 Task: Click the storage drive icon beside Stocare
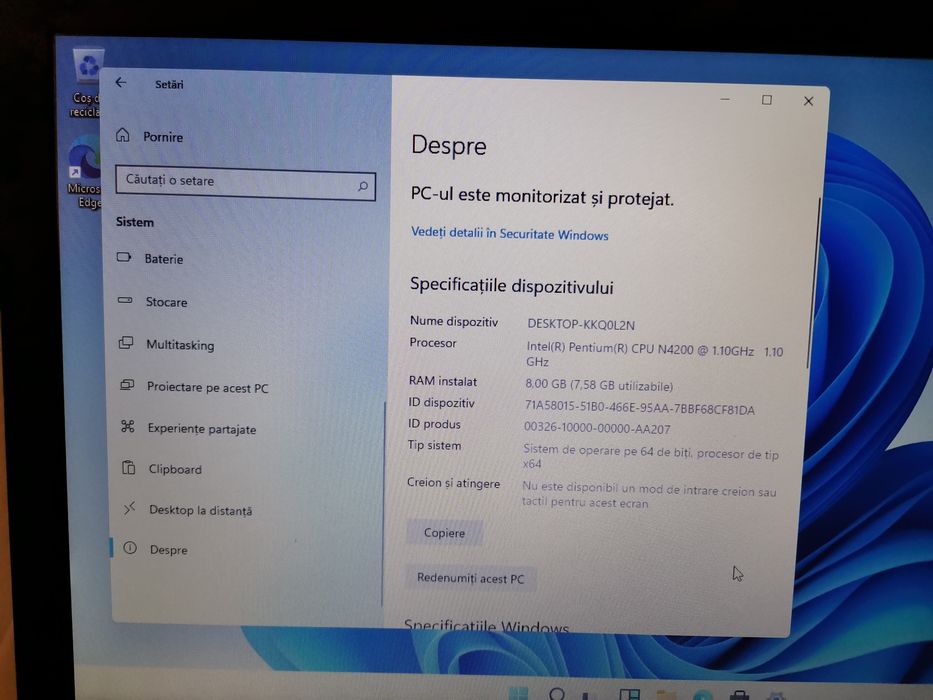(125, 300)
